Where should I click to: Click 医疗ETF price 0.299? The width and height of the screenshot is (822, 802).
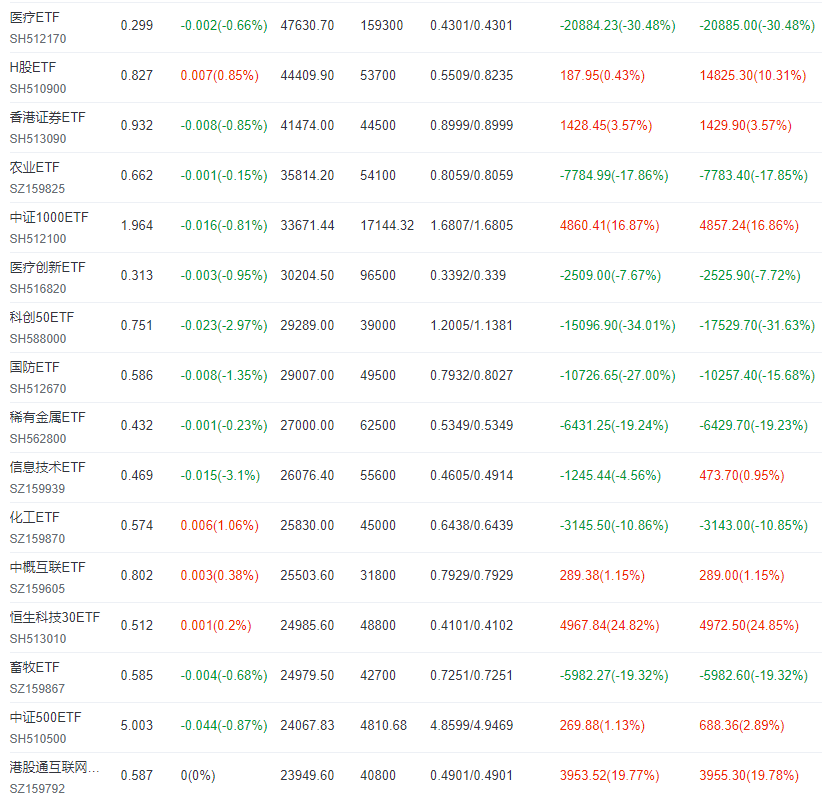click(x=137, y=26)
